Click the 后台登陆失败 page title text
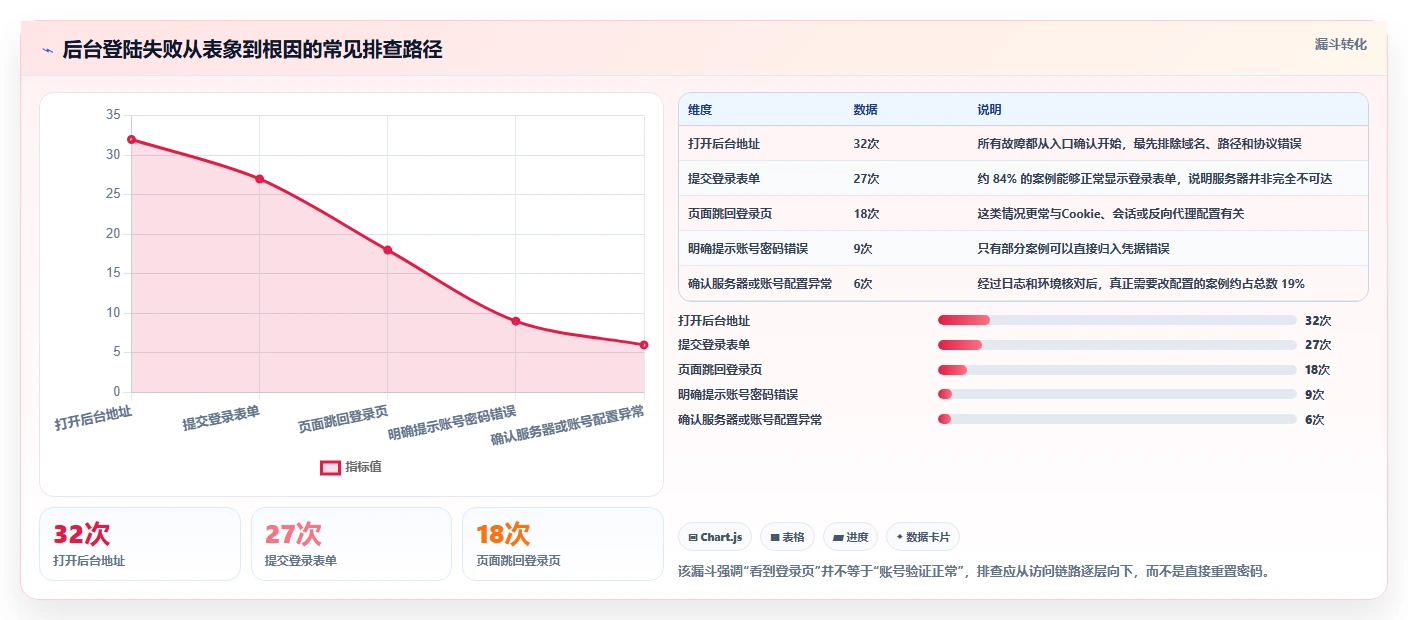Screen dimensions: 1408x620 click(252, 50)
